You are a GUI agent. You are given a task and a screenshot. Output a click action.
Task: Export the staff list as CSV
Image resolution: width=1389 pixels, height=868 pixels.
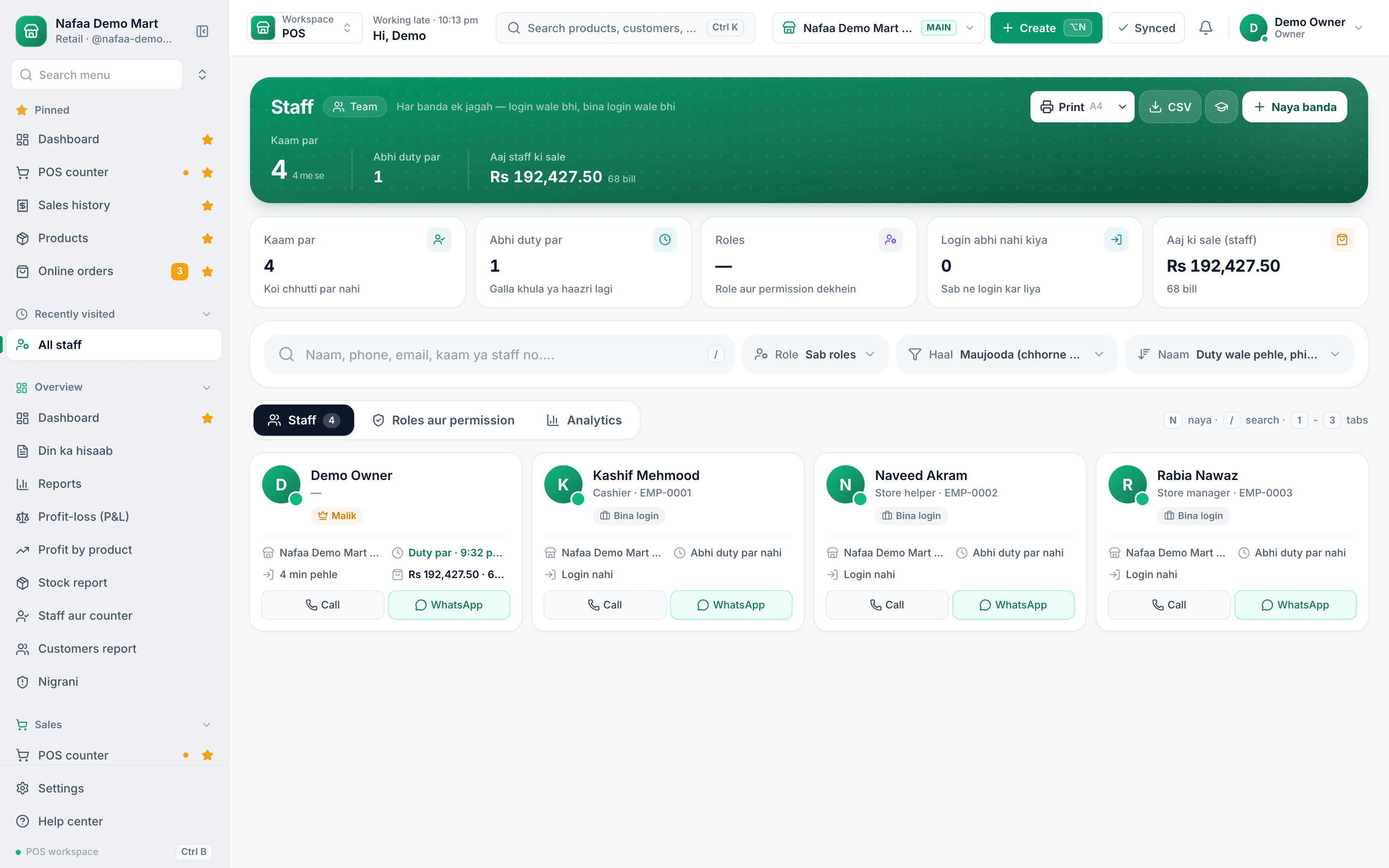click(x=1170, y=107)
